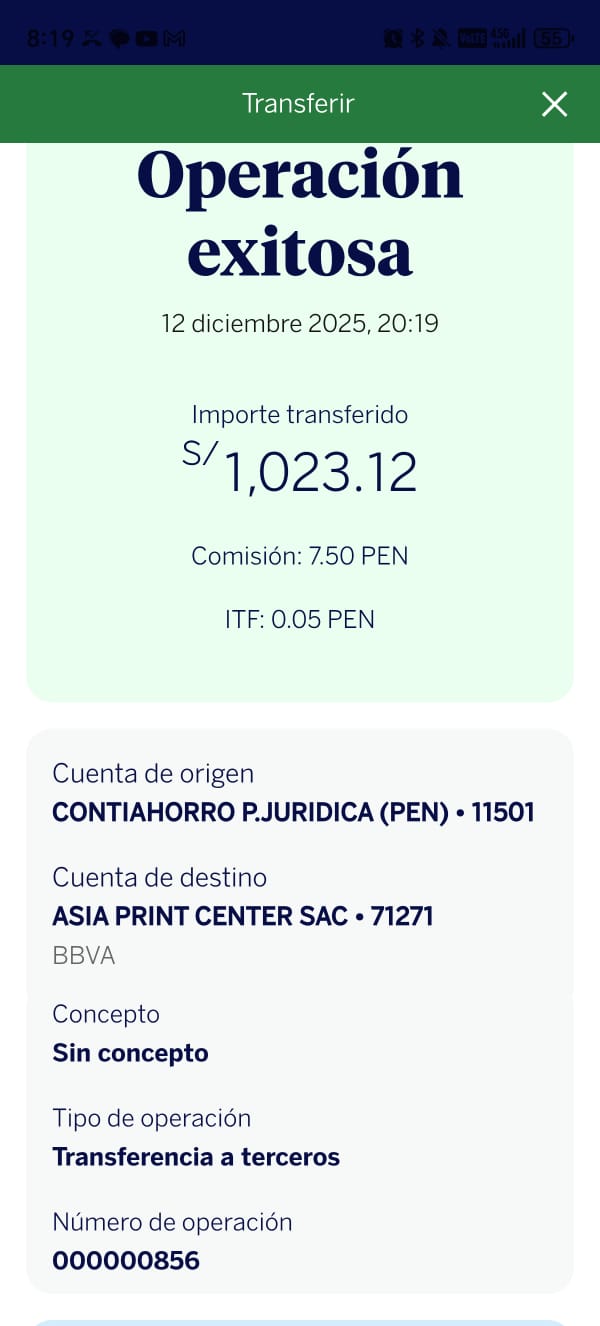The image size is (600, 1326).
Task: Tap the mobile signal strength icon
Action: pos(509,39)
